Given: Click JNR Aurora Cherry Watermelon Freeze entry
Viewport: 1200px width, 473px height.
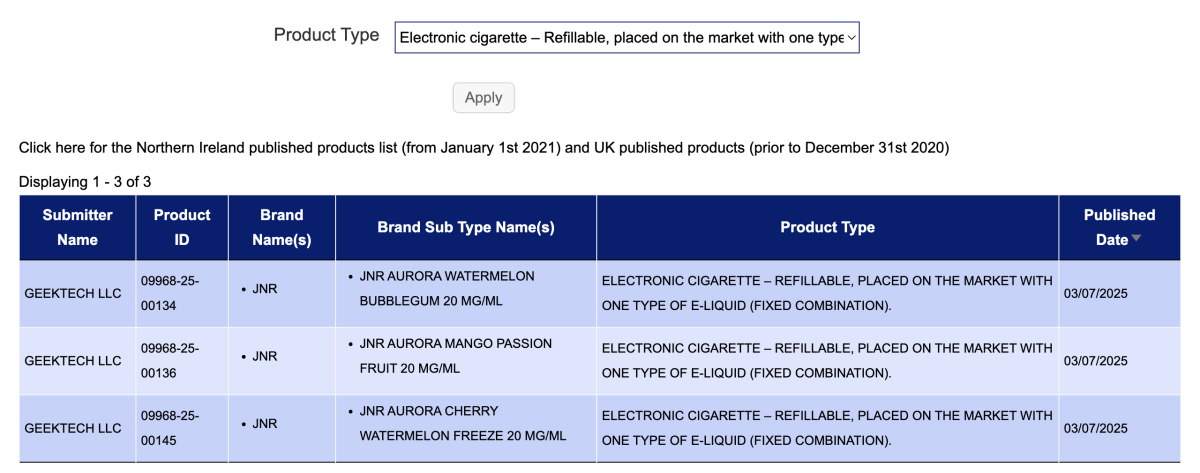Looking at the screenshot, I should (x=462, y=423).
